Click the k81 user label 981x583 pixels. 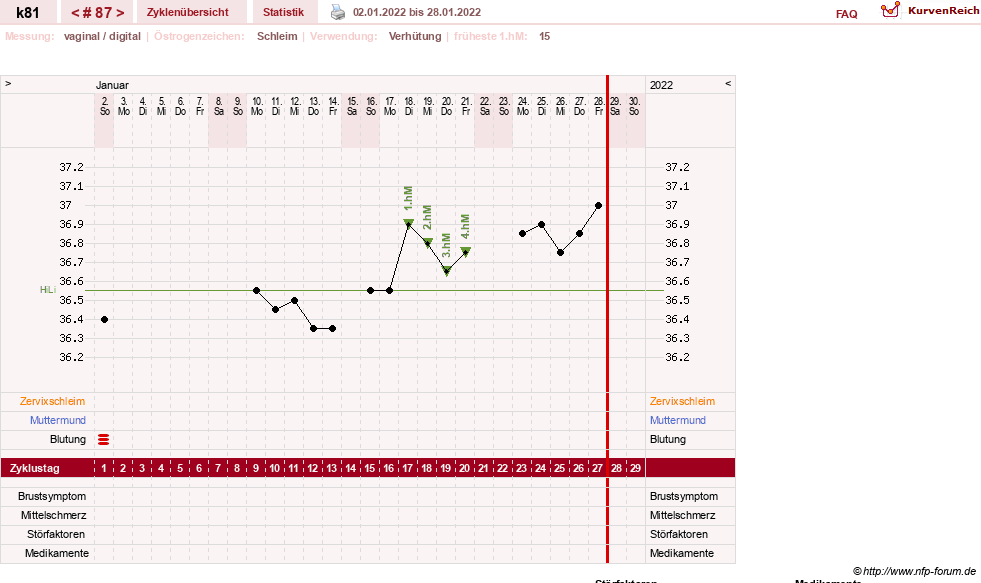pos(28,13)
